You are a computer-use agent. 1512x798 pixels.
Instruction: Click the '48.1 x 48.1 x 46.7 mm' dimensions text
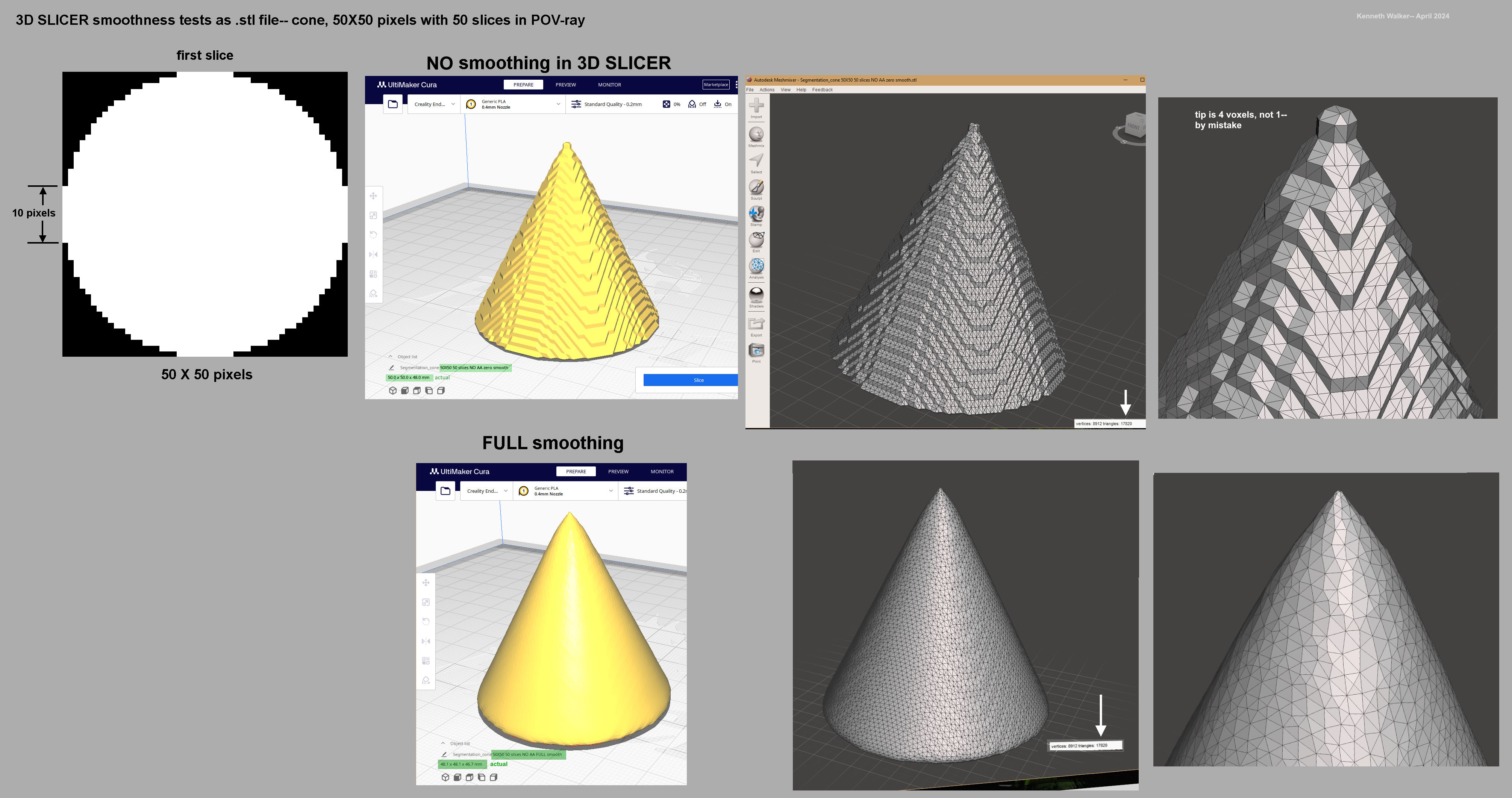(461, 764)
